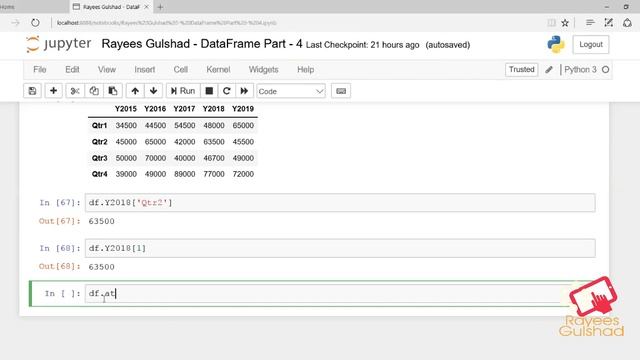Open the browser reading view icon
This screenshot has height=360, width=640.
tap(551, 23)
